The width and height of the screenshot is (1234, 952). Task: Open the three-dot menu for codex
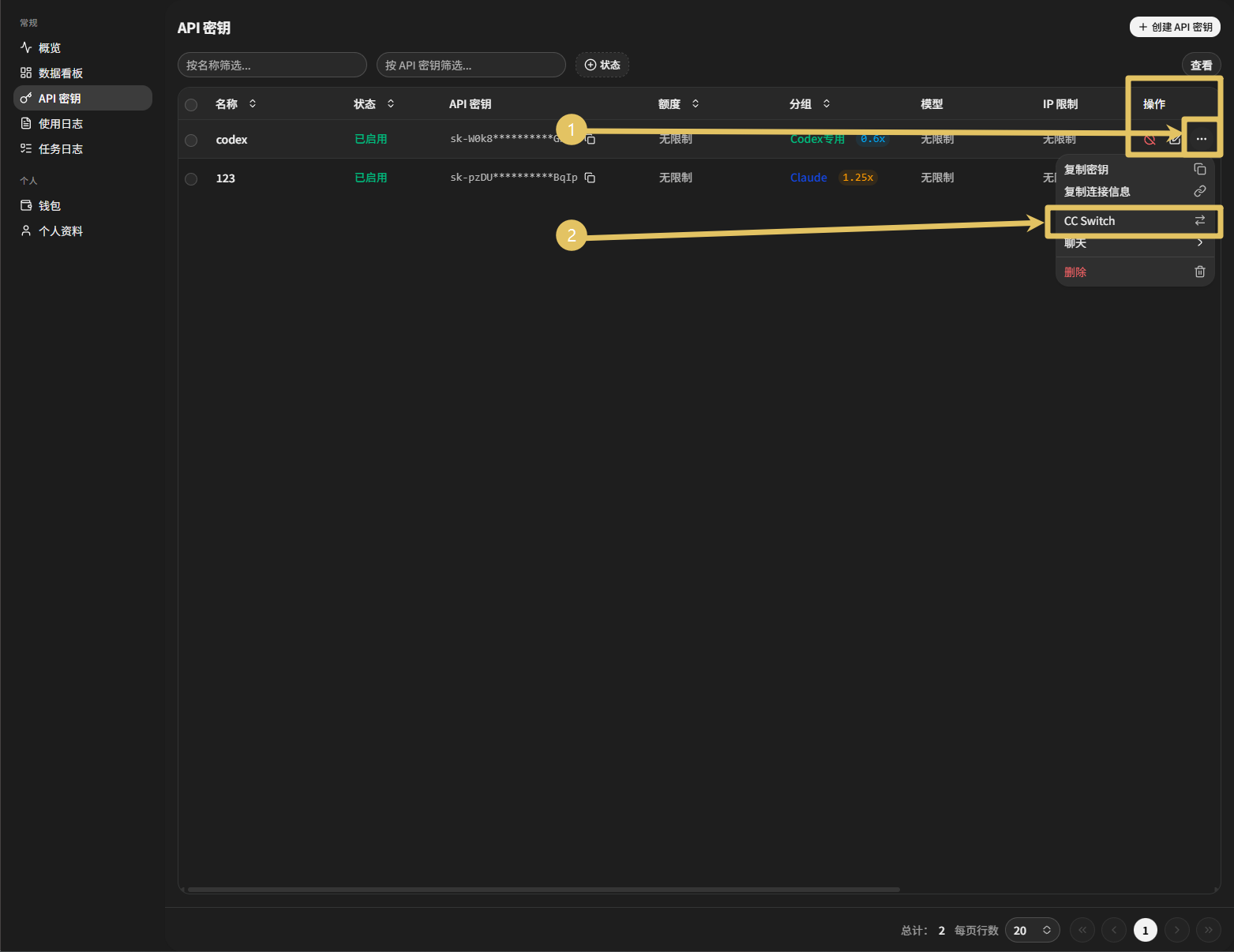tap(1201, 139)
